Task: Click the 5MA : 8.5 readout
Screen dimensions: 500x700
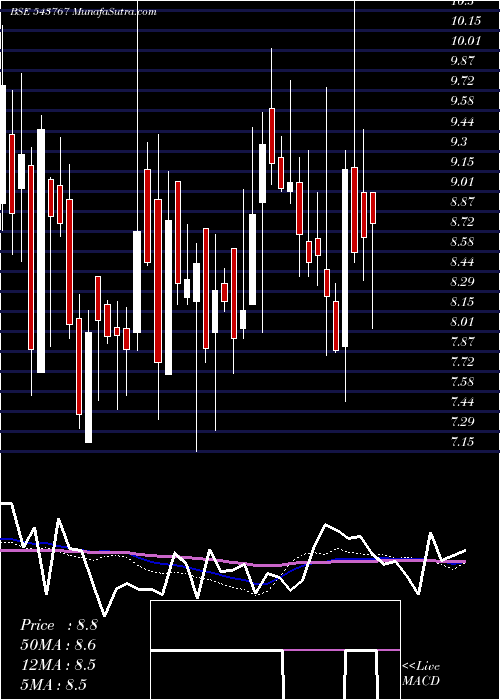Action: (x=53, y=685)
